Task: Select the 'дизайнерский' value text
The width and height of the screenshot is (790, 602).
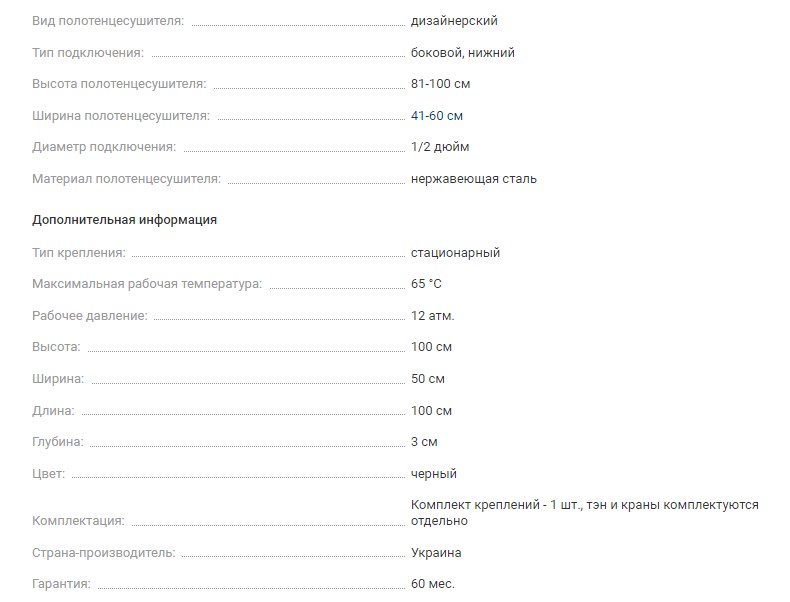Action: [453, 21]
